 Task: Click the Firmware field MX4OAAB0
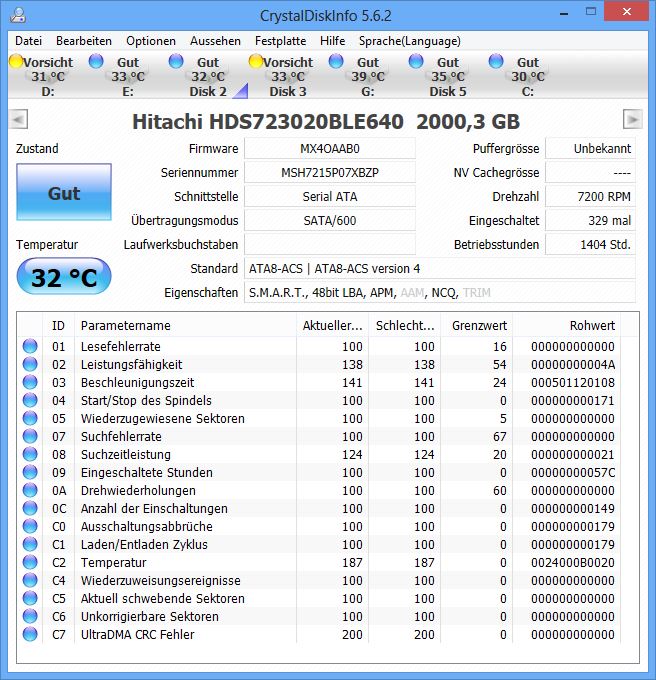330,149
